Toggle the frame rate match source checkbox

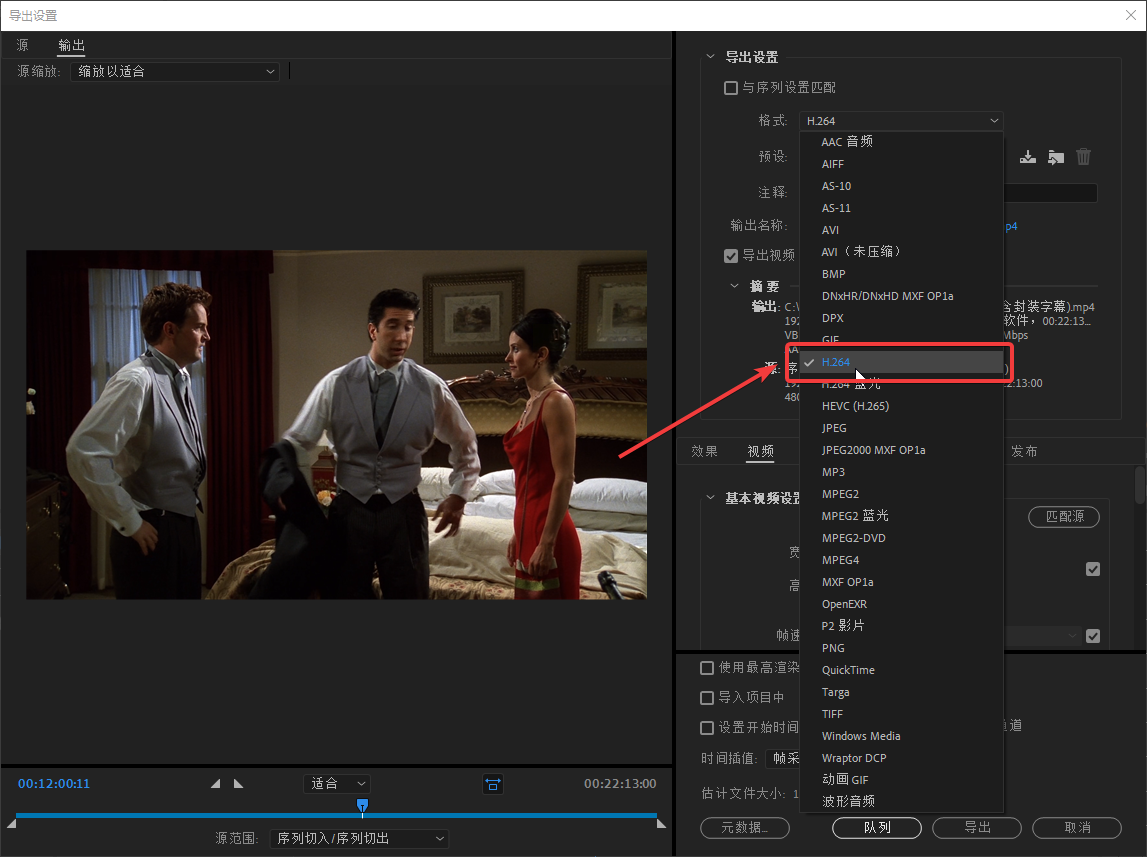click(1093, 636)
